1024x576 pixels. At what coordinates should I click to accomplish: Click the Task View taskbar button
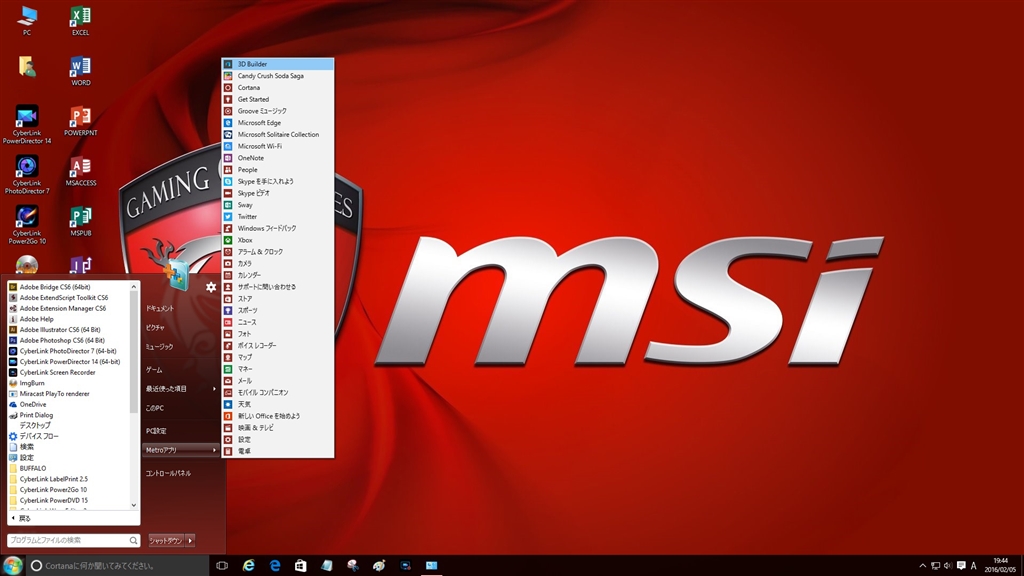(222, 566)
